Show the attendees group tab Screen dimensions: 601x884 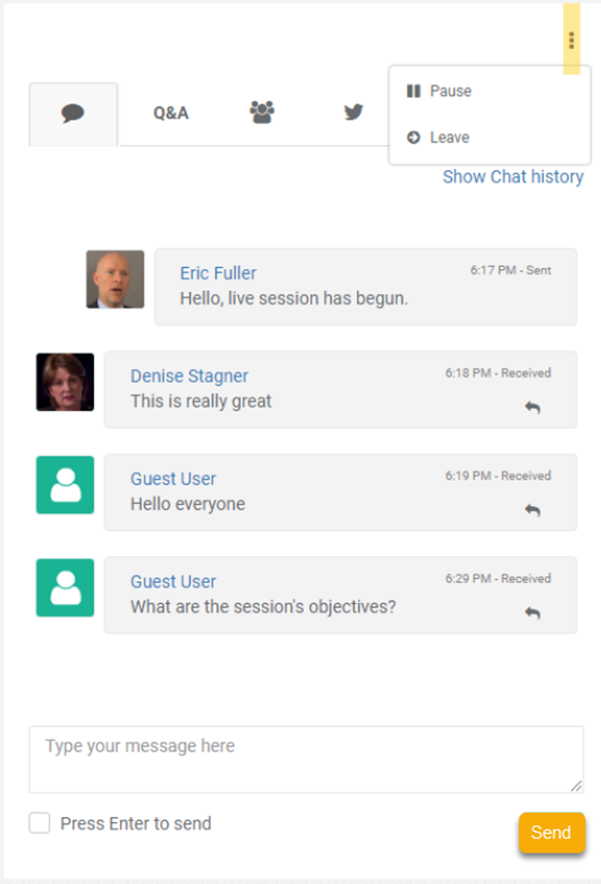click(262, 112)
